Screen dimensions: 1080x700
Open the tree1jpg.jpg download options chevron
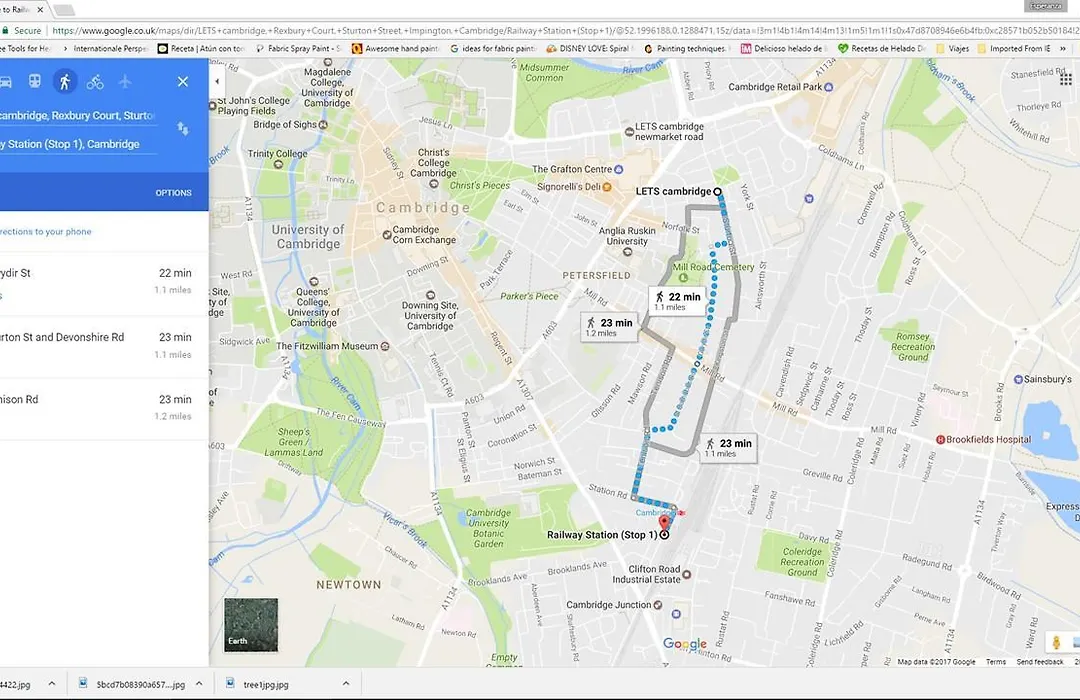[346, 683]
